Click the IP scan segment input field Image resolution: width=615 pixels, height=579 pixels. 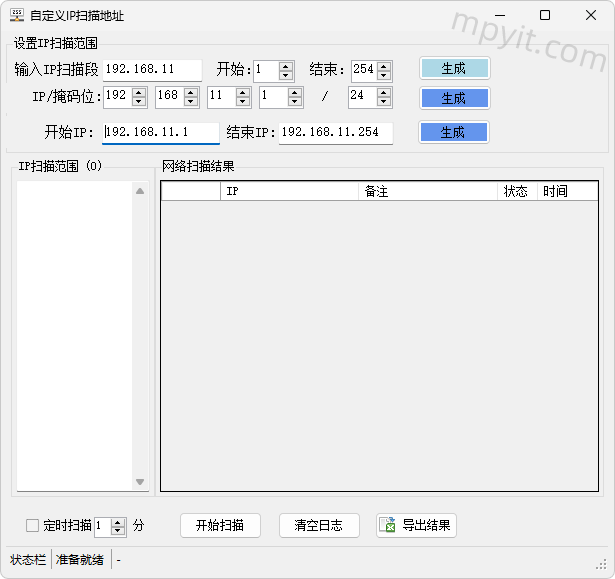[x=152, y=70]
